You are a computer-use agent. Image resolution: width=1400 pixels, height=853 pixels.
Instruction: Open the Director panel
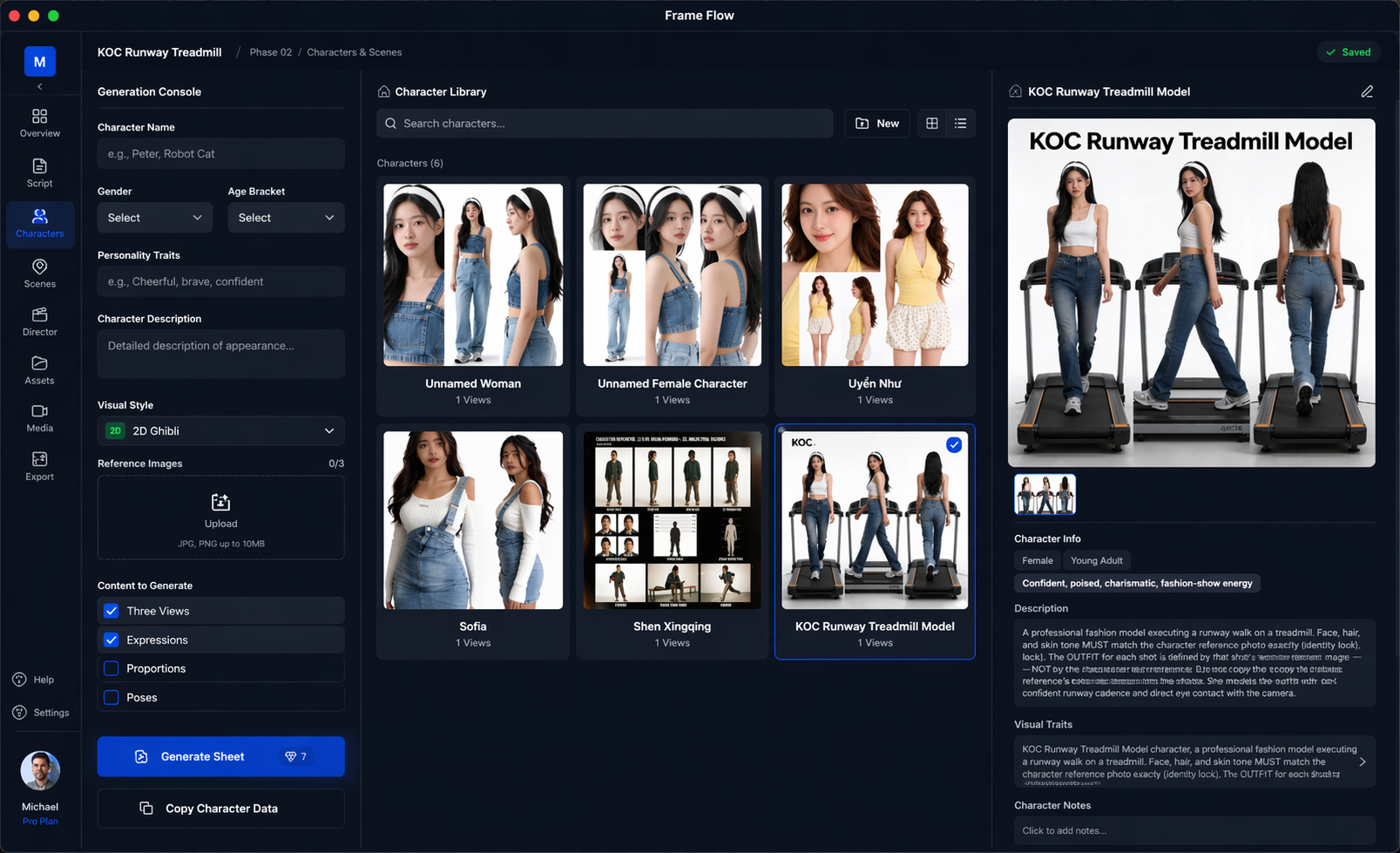39,321
